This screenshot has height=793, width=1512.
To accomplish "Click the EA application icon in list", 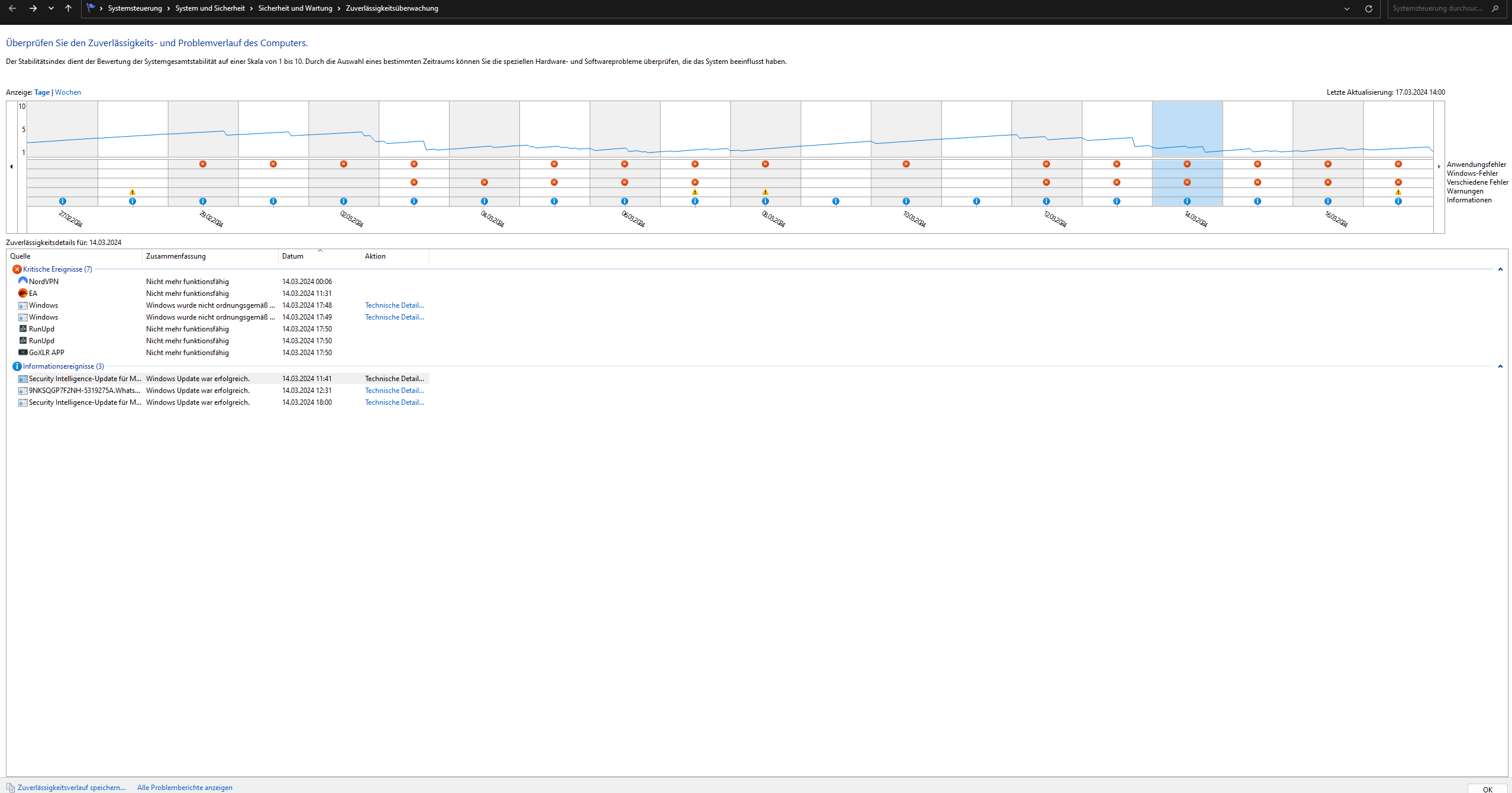I will (x=22, y=293).
